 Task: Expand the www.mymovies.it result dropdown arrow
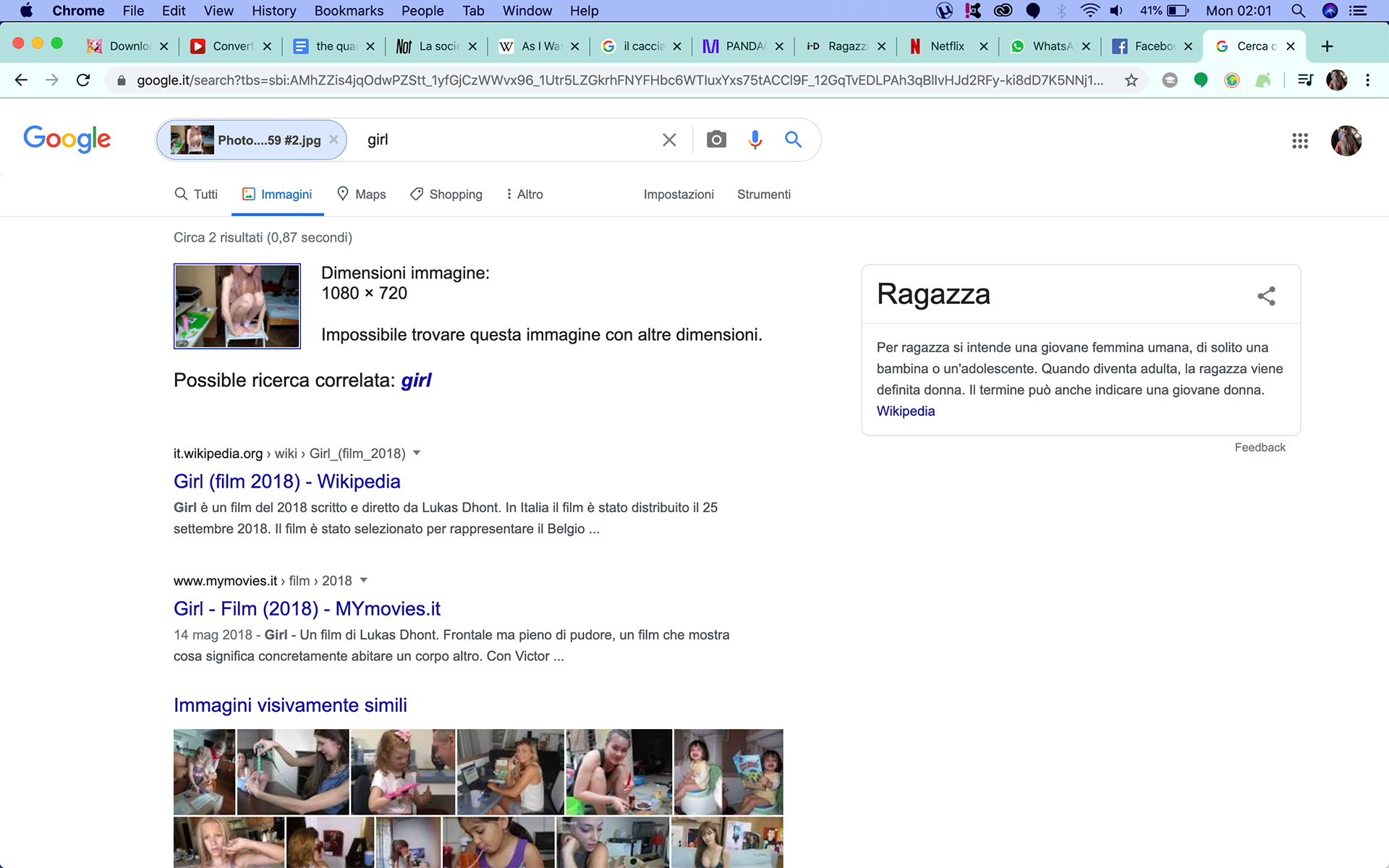(363, 581)
